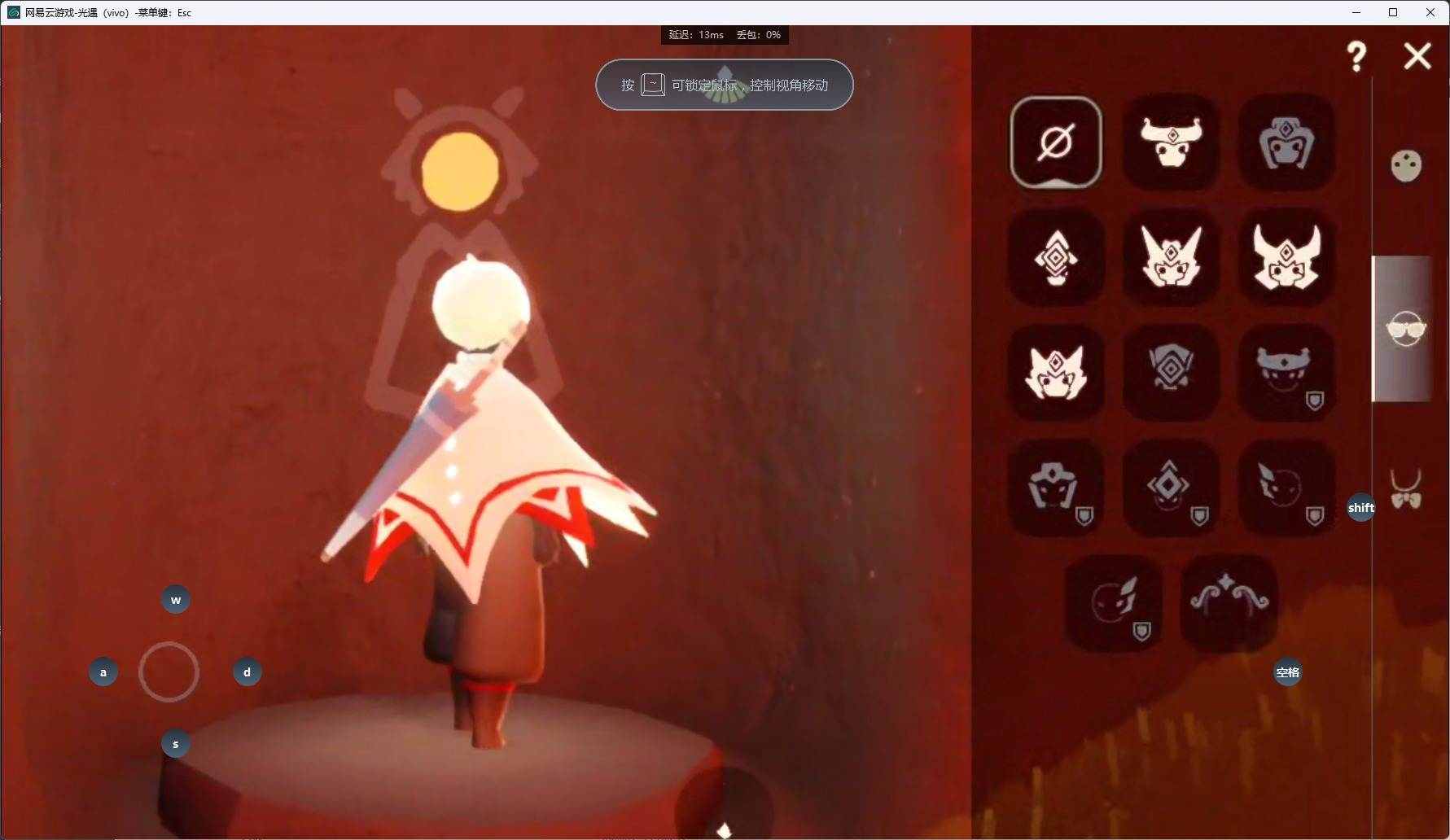Select the locked mask with right feather
This screenshot has width=1450, height=840.
[1114, 603]
